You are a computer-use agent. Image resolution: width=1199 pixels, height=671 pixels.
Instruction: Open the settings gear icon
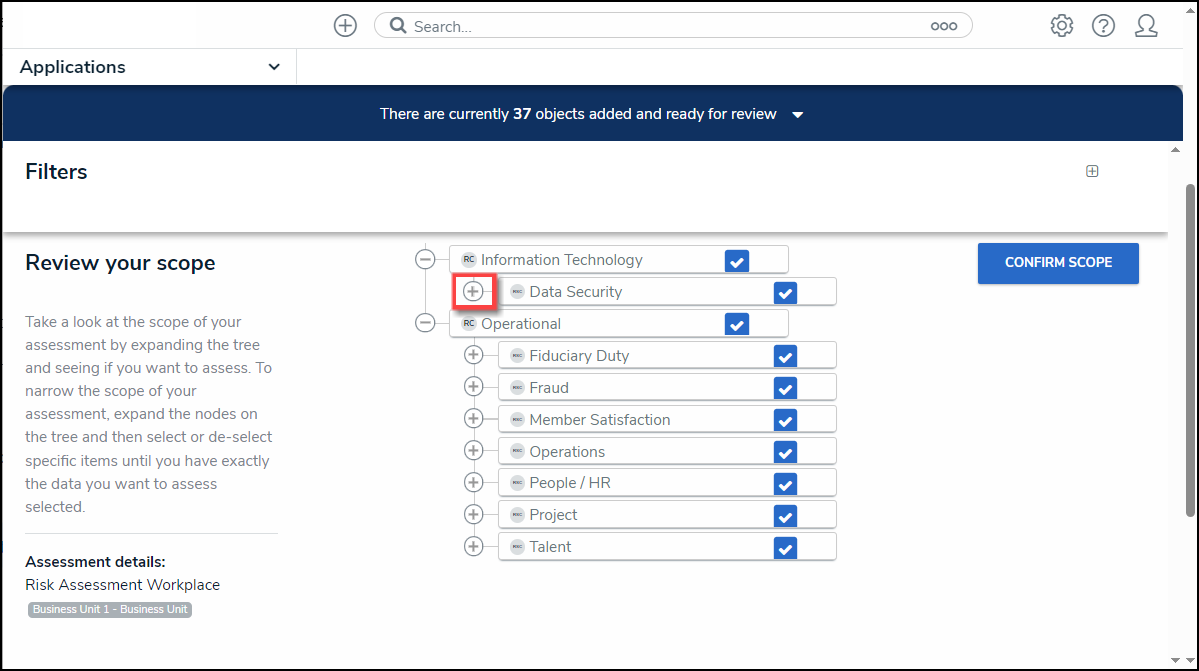point(1061,26)
